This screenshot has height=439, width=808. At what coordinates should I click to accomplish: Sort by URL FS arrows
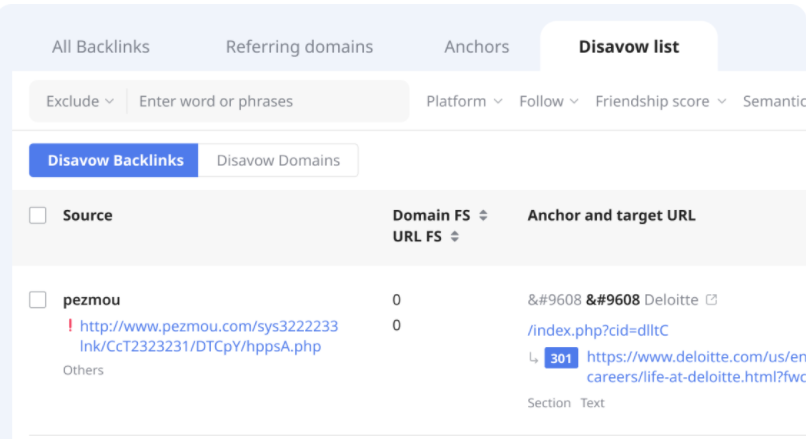point(454,237)
